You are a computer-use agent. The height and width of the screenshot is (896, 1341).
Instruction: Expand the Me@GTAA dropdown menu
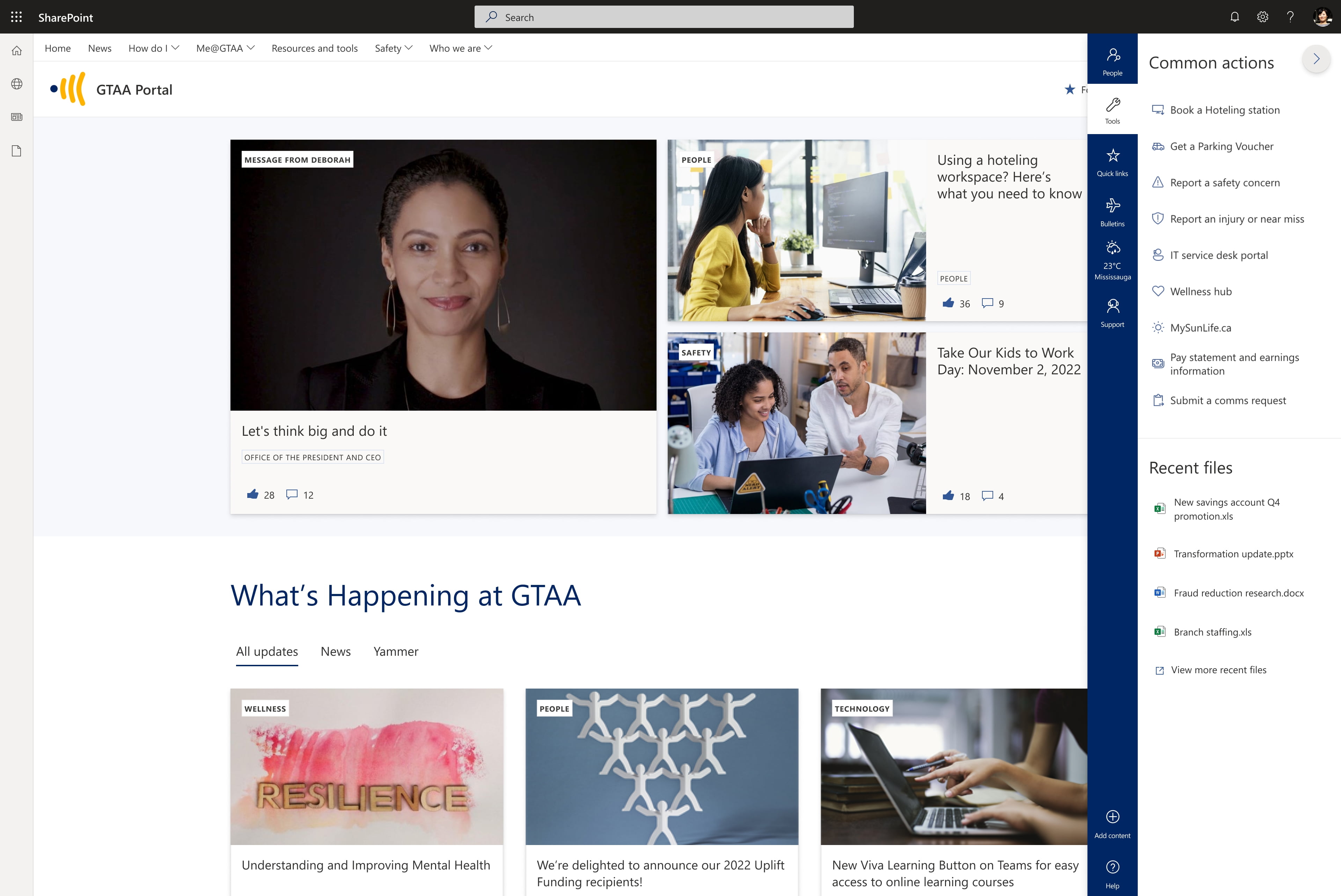(x=224, y=47)
